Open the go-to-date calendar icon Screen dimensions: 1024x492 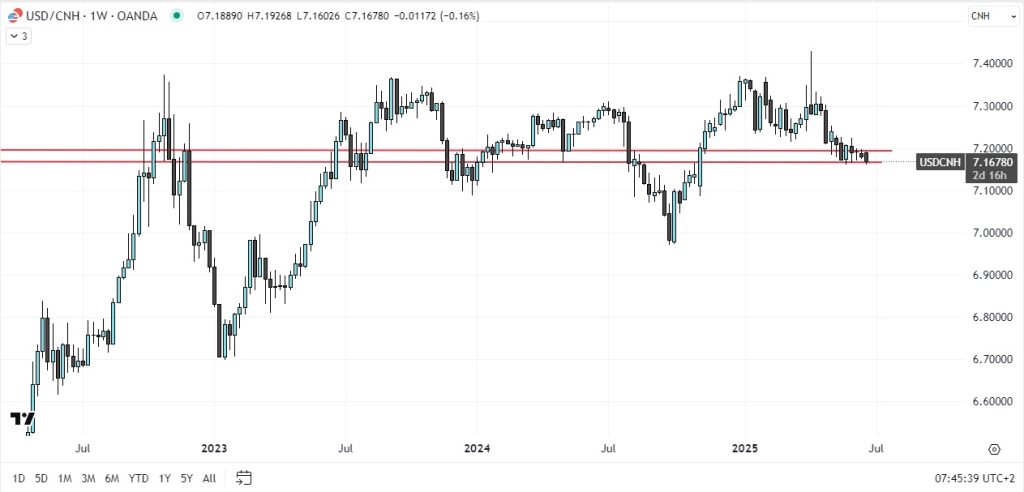[245, 478]
